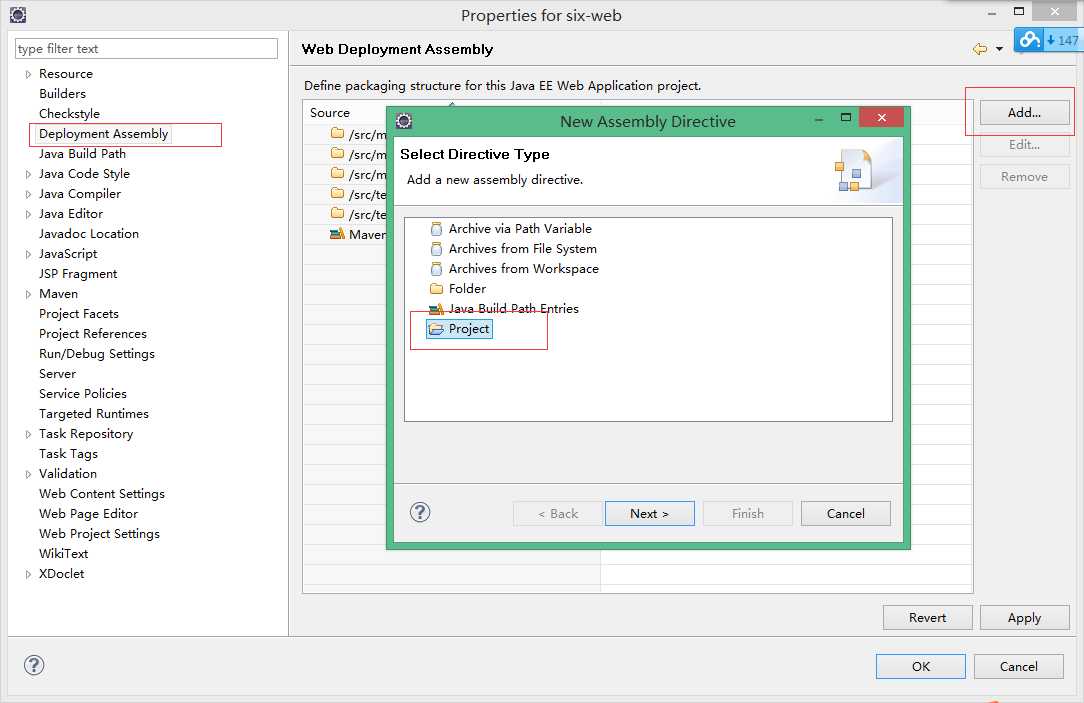Select Web Content Settings item
Screen dimensions: 1084x703
click(102, 494)
